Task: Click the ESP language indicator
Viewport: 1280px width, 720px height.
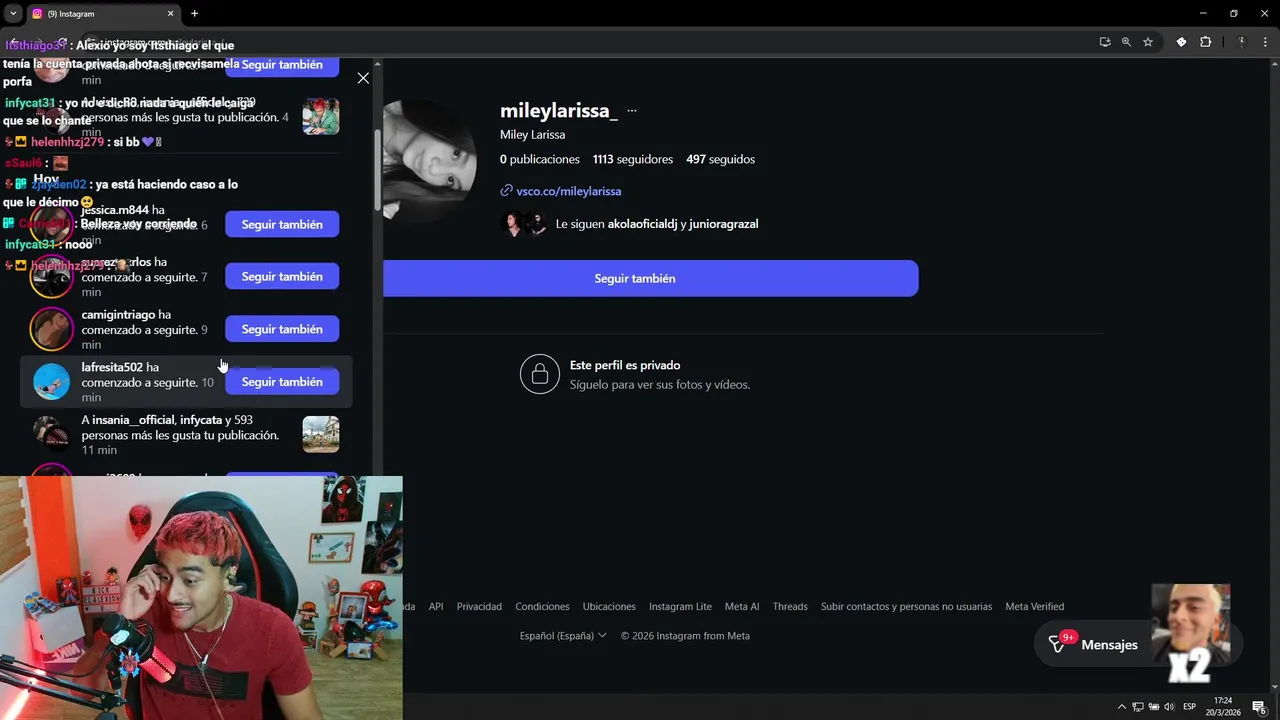Action: [x=1190, y=707]
